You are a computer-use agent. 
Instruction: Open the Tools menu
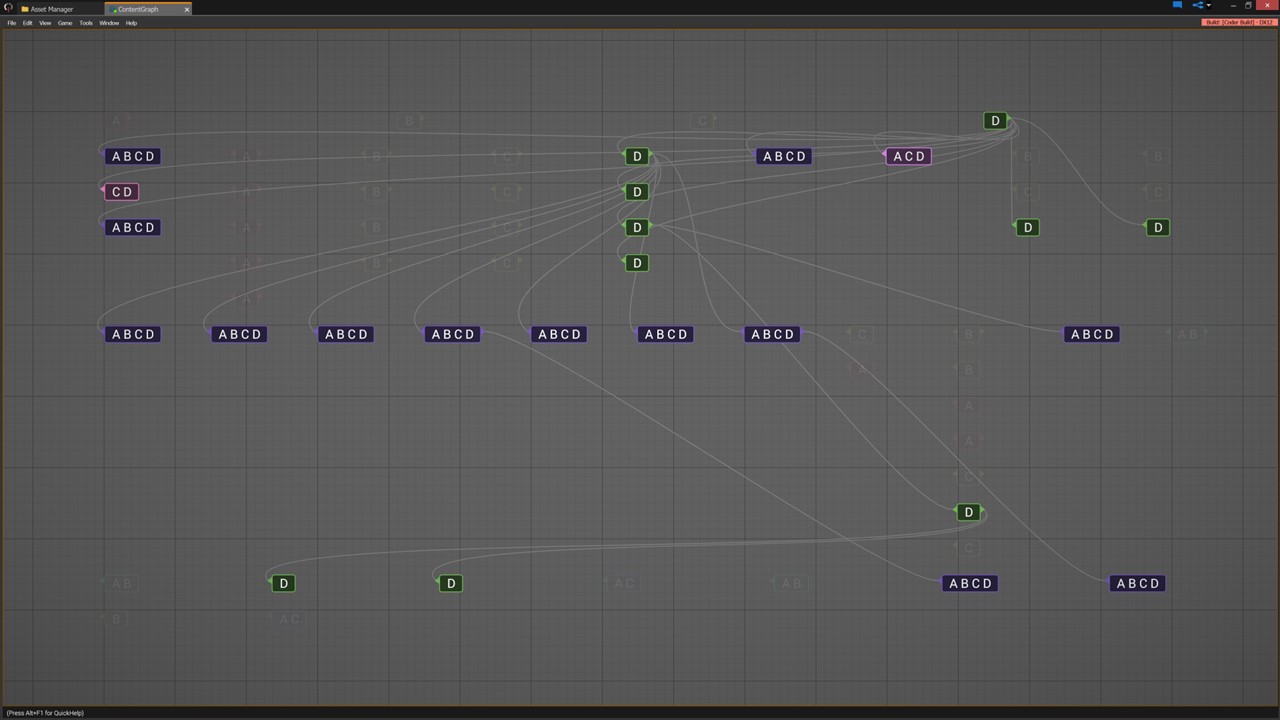[x=86, y=23]
